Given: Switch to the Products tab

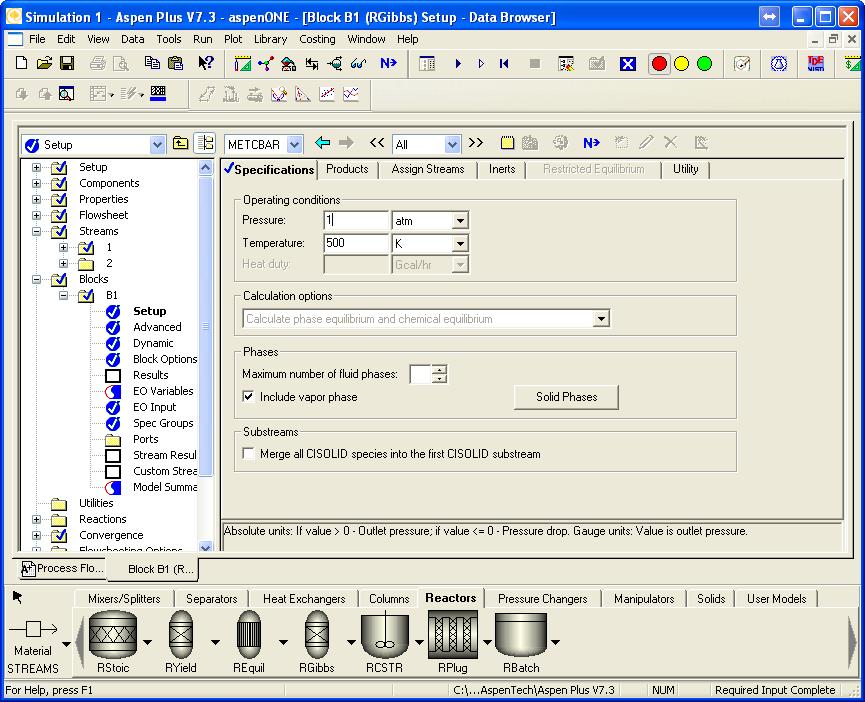Looking at the screenshot, I should point(347,169).
